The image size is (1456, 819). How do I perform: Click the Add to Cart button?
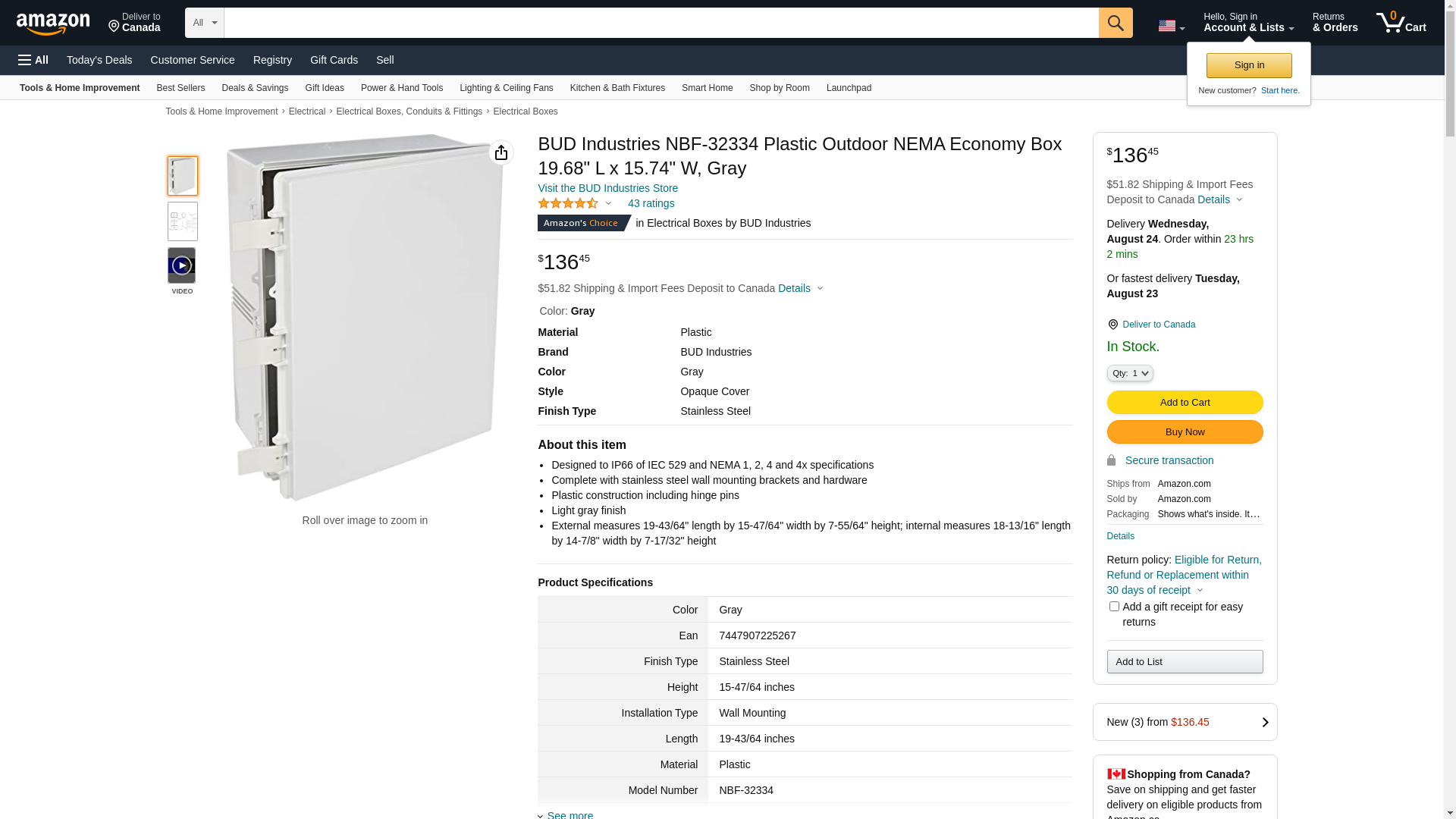click(1185, 403)
